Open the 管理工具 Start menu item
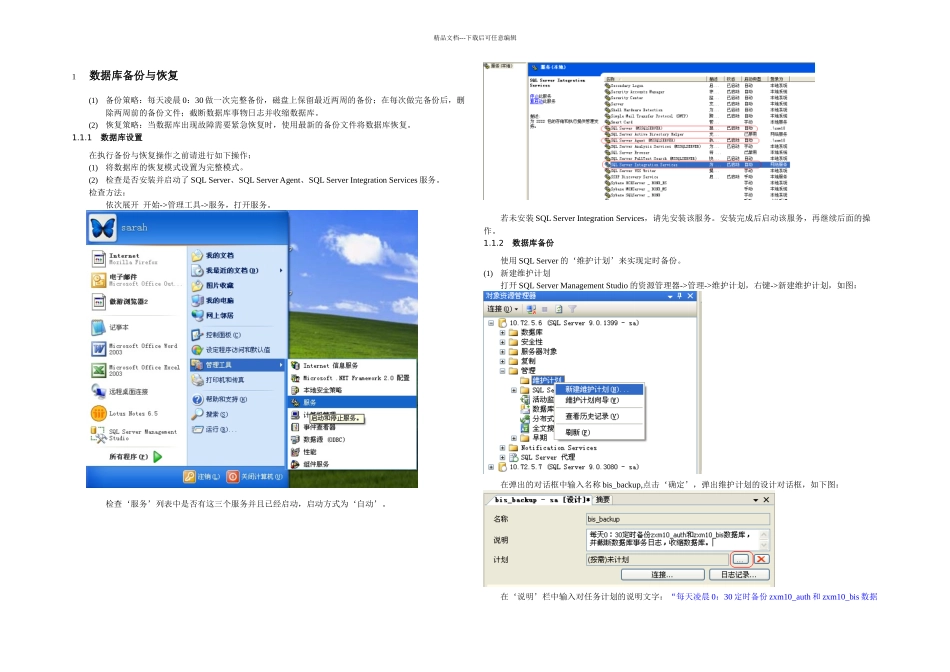 (238, 365)
